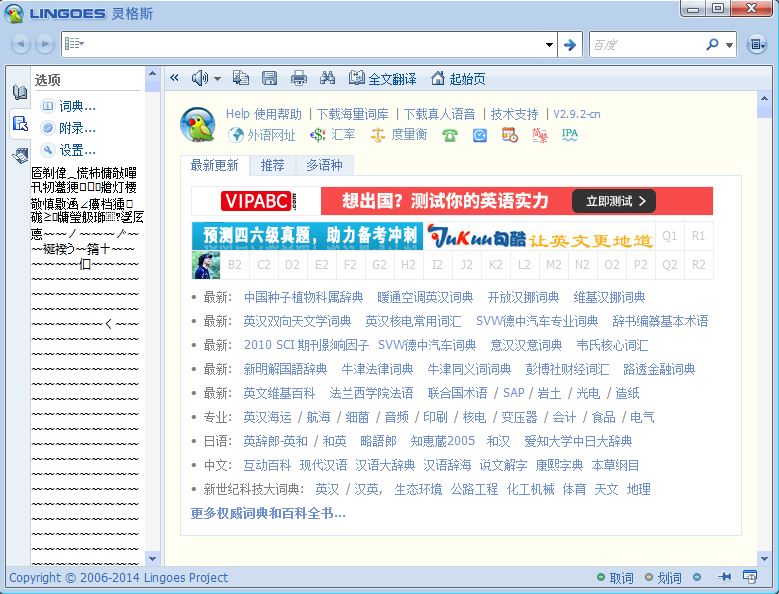779x594 pixels.
Task: Click the blue time zone icon
Action: [479, 135]
